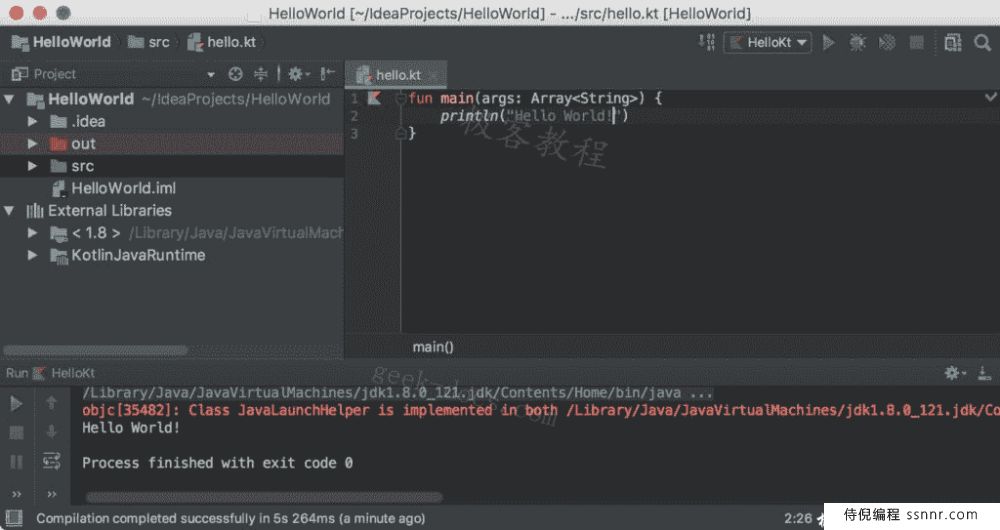
Task: Select KotlinJavaRuntime label in tree
Action: 138,255
